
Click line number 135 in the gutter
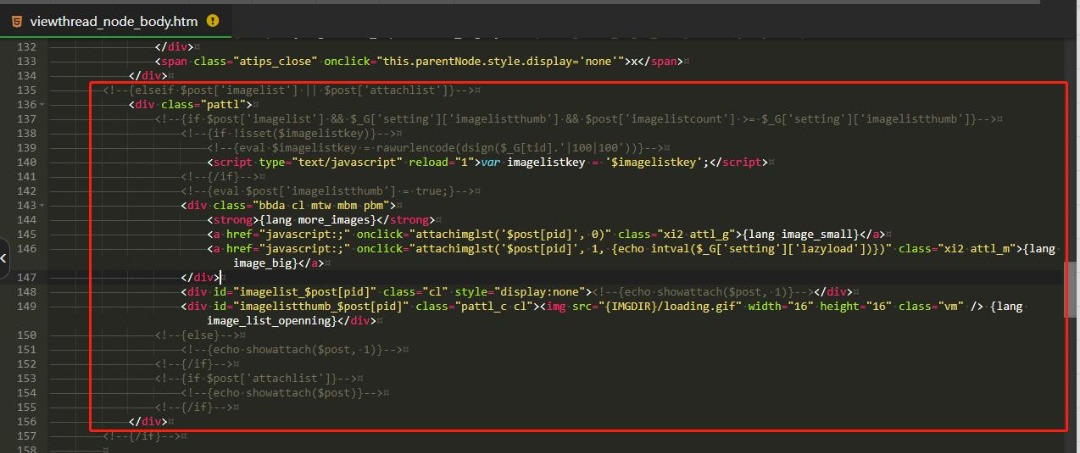25,90
